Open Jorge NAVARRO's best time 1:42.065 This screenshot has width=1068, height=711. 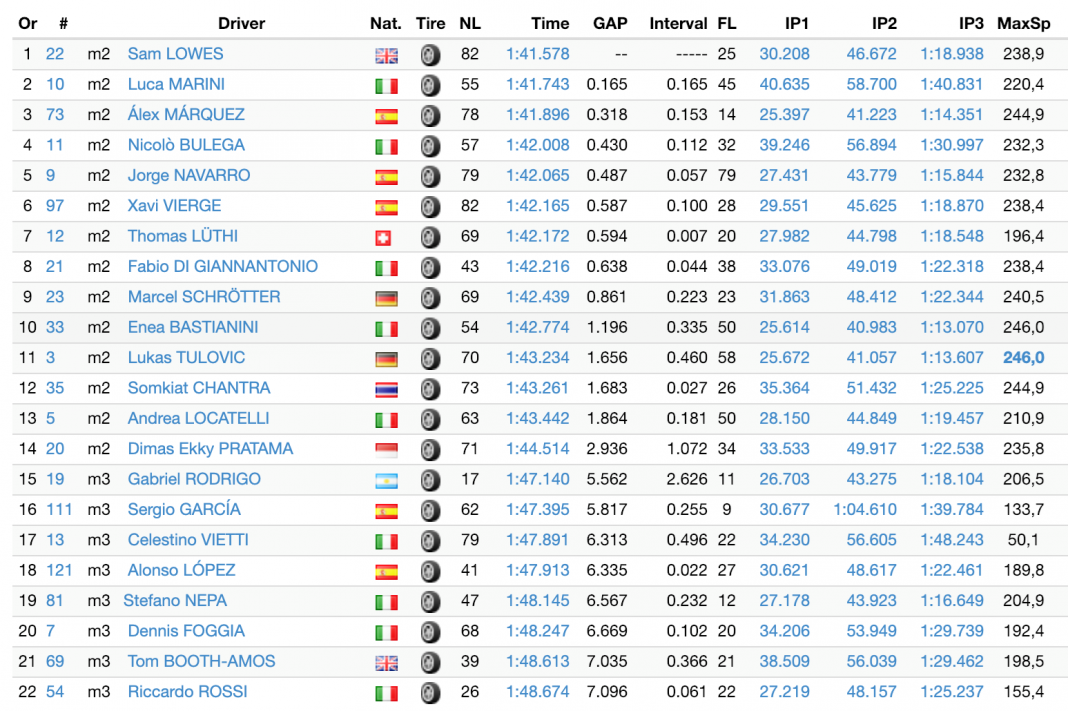537,175
